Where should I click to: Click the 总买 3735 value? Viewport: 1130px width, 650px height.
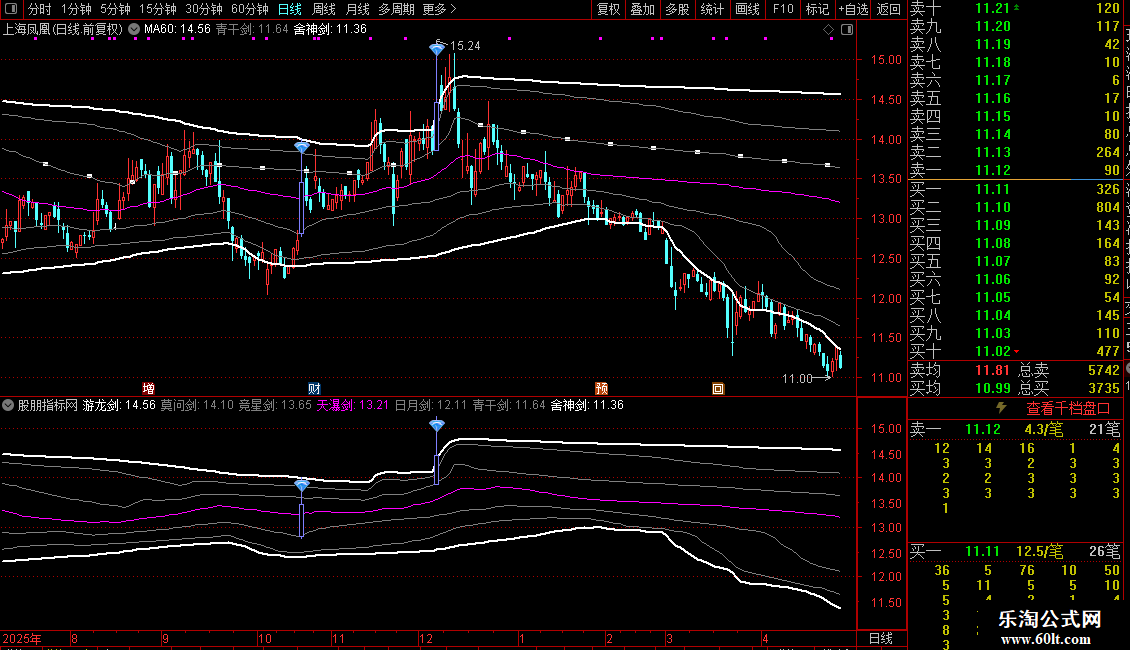1103,388
